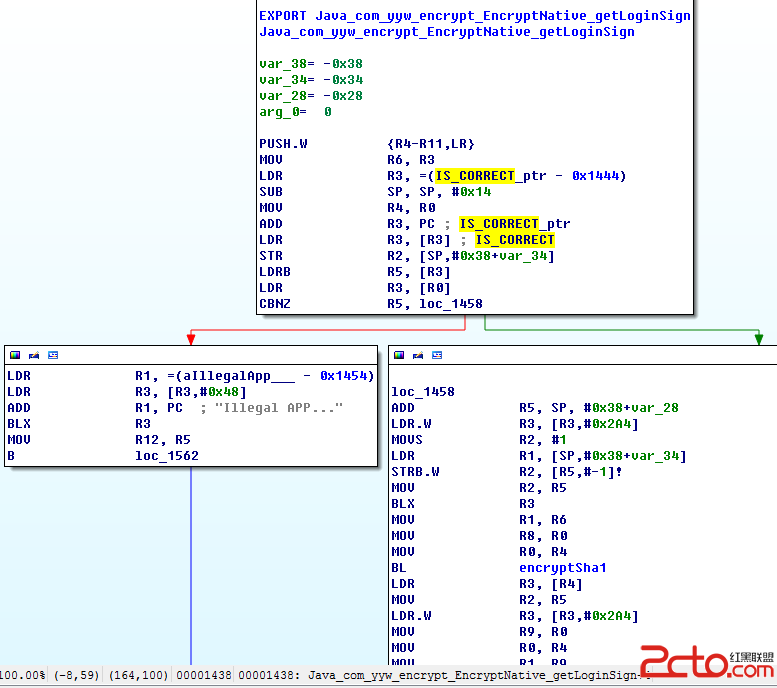777x688 pixels.
Task: Click the MOV R9, R0 instruction
Action: click(x=479, y=631)
